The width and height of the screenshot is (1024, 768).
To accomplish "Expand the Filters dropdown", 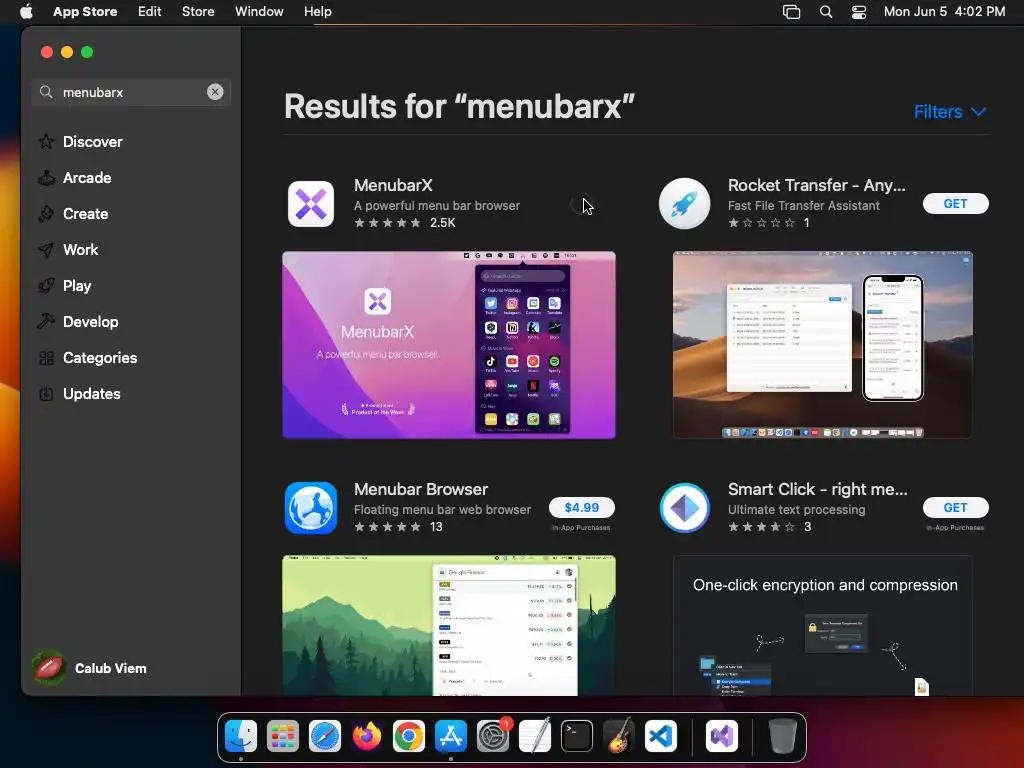I will pos(950,112).
